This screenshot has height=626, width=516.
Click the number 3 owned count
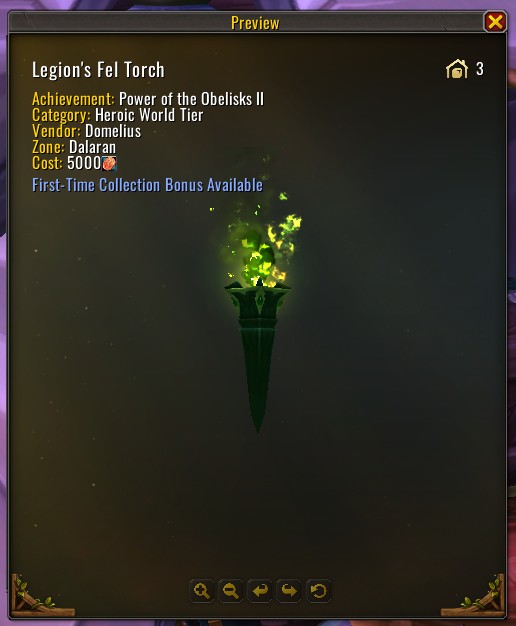pyautogui.click(x=480, y=69)
